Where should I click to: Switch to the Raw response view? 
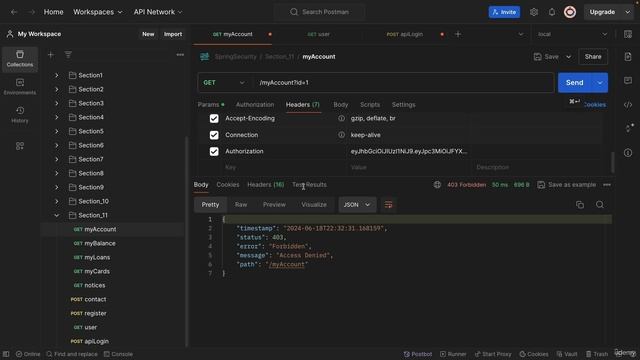click(x=241, y=204)
